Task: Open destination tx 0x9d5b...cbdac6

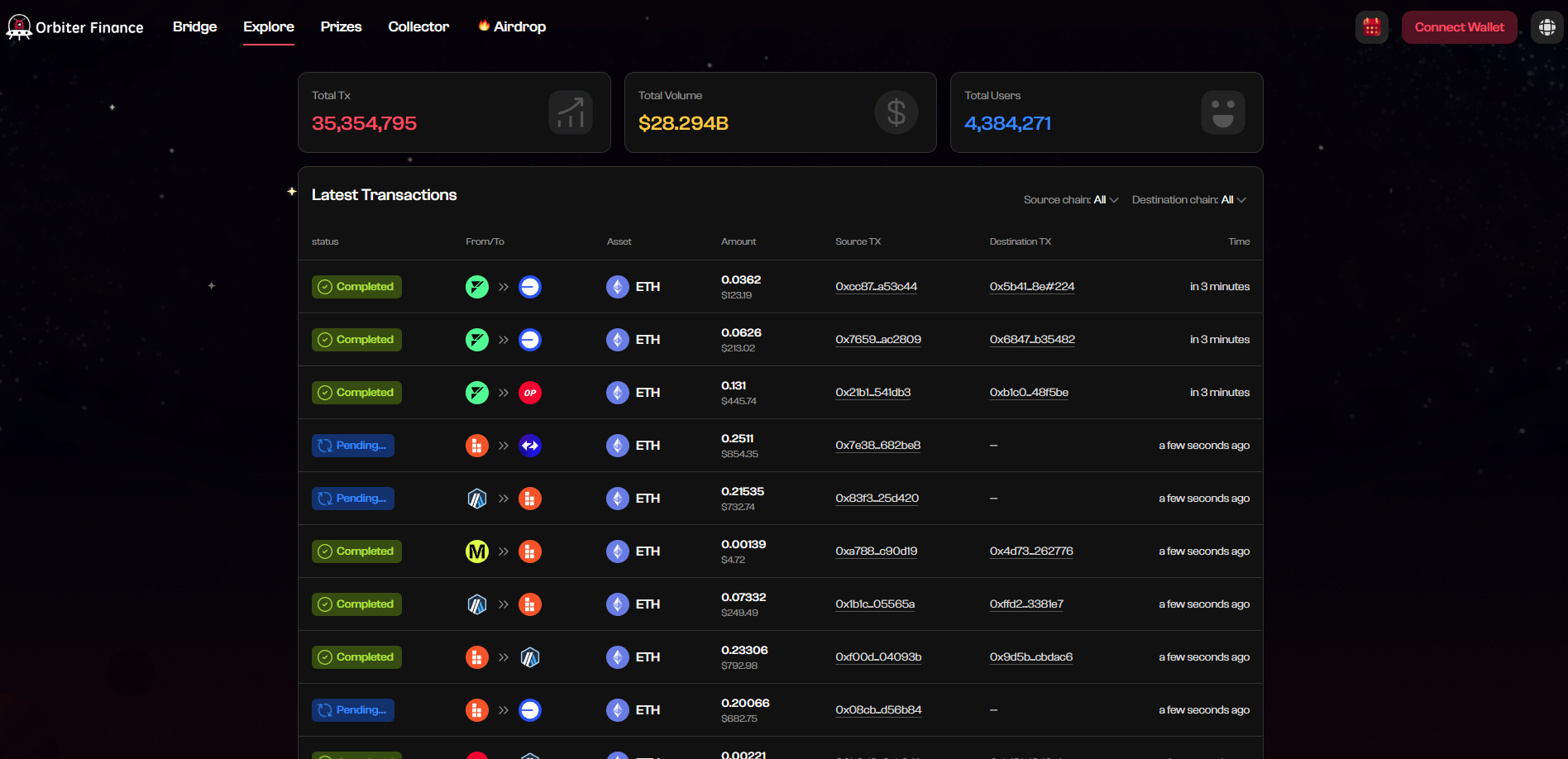Action: (x=1031, y=657)
